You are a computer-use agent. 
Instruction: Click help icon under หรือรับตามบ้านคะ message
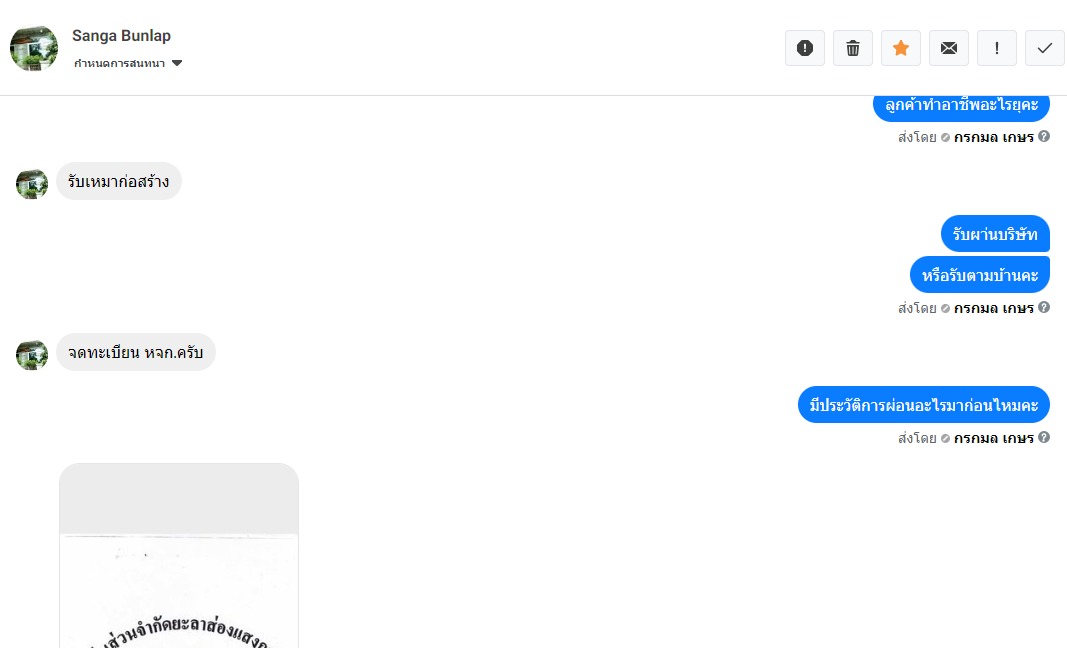(1044, 307)
